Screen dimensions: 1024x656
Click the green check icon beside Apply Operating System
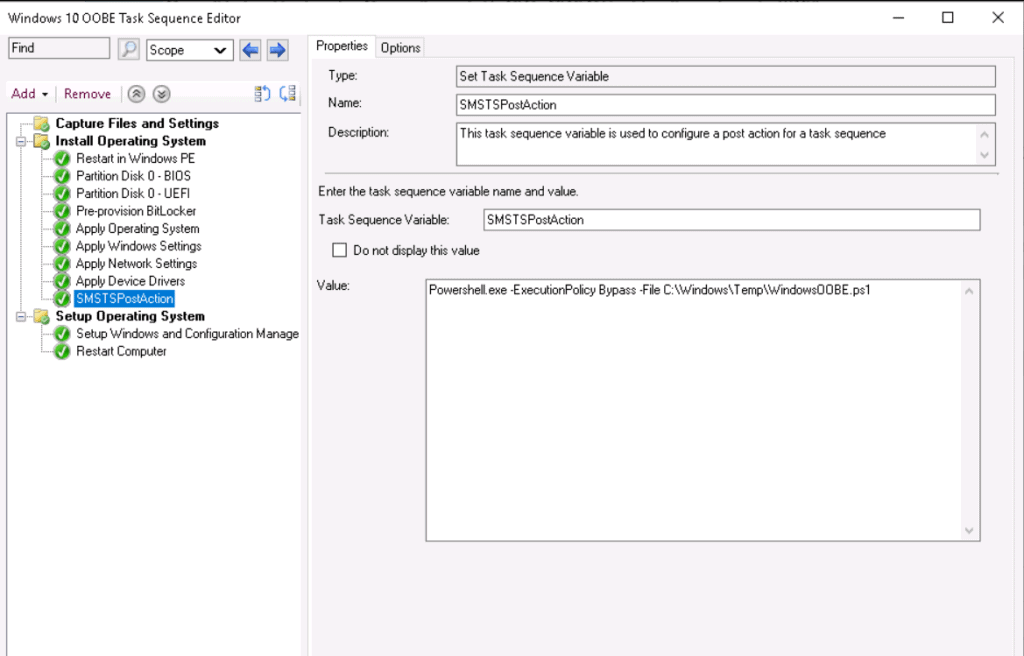click(x=62, y=229)
